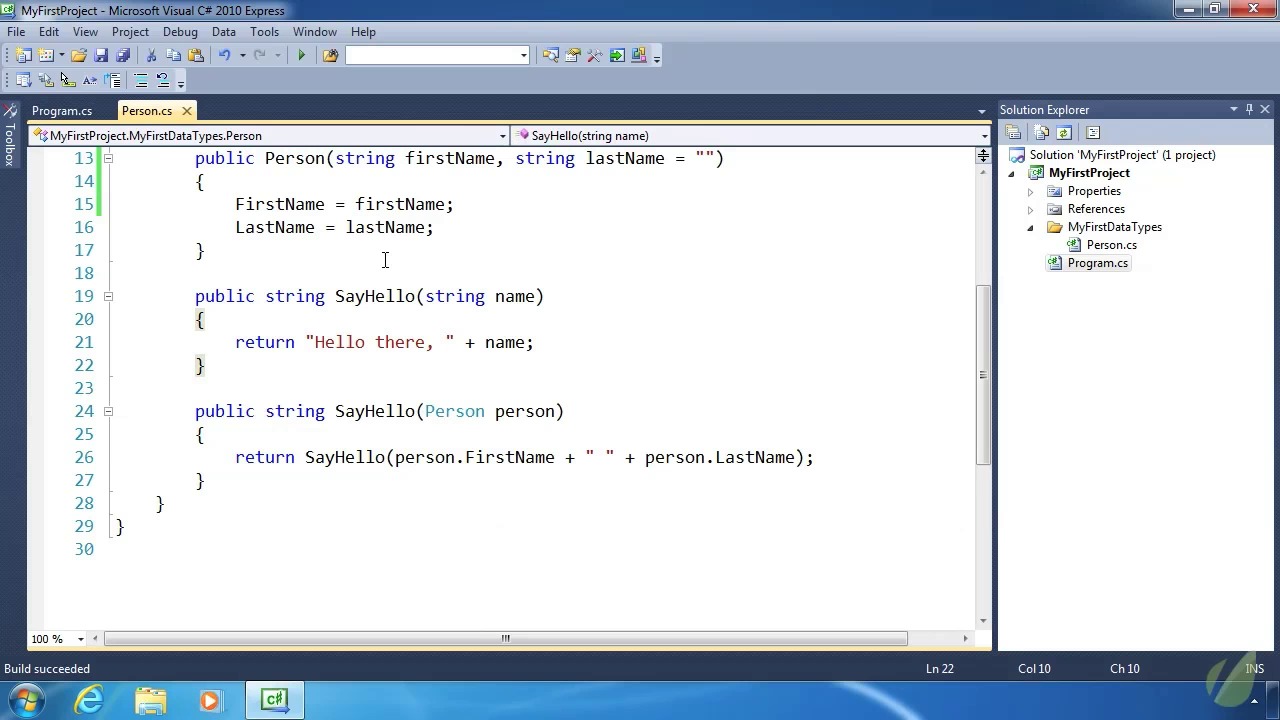
Task: Comment out the selected lines icon
Action: 141,81
